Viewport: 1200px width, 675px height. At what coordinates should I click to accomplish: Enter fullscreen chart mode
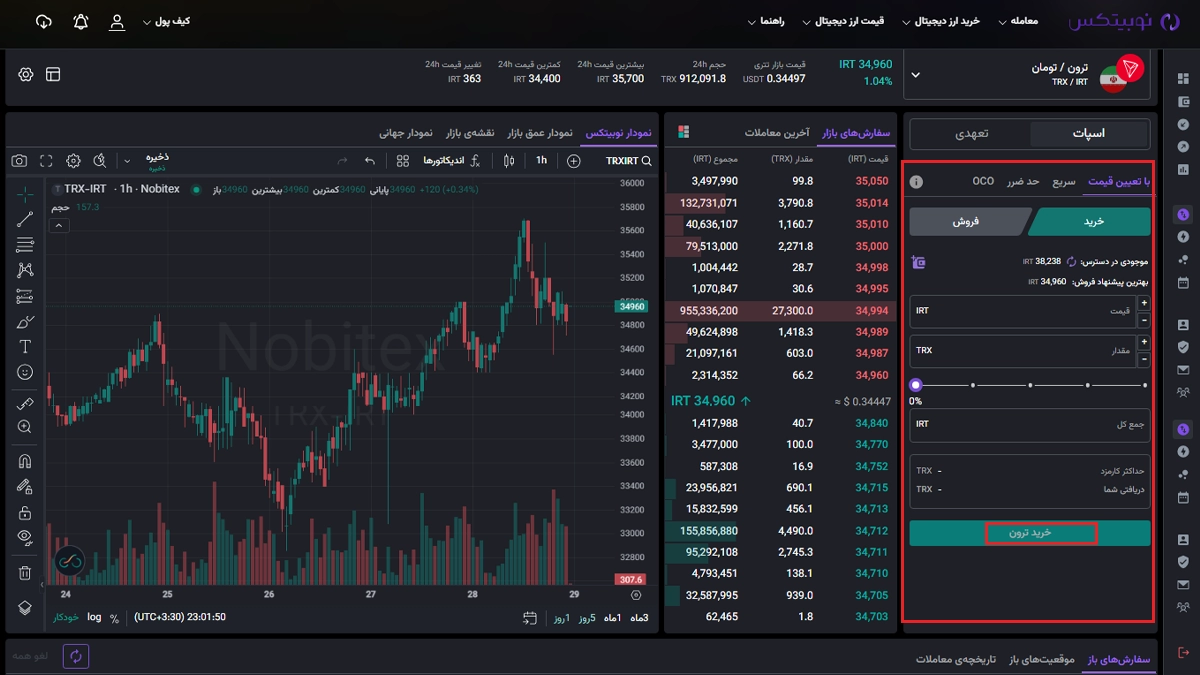46,161
